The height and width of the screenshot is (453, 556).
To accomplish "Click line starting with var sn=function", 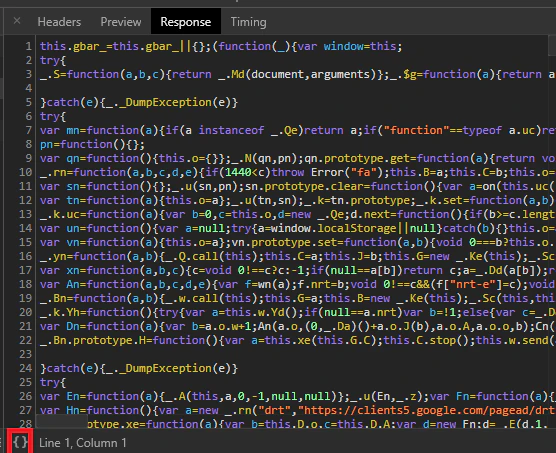I will pos(298,186).
